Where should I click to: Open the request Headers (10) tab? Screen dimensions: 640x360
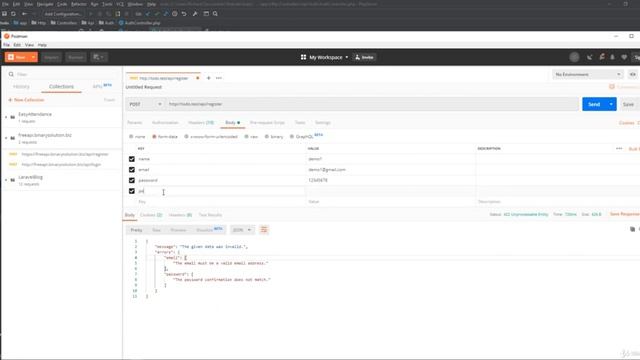[x=201, y=122]
